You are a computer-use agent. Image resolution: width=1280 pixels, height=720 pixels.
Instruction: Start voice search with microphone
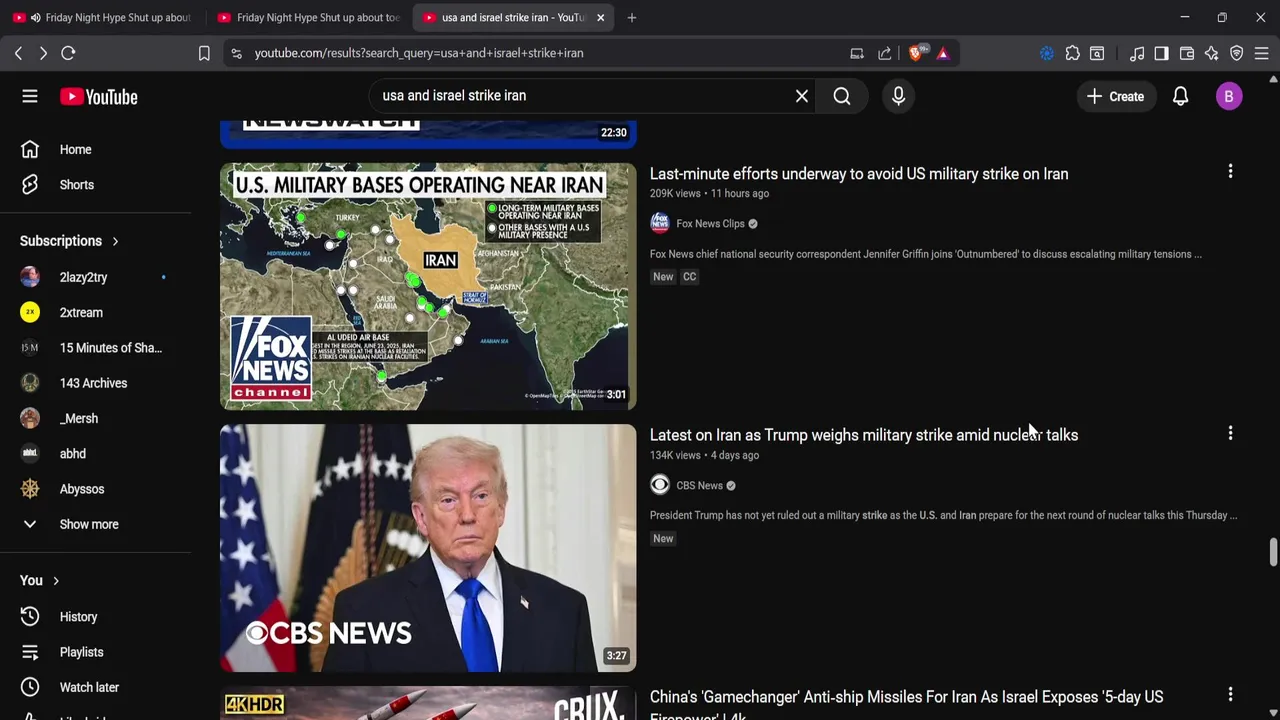[898, 96]
